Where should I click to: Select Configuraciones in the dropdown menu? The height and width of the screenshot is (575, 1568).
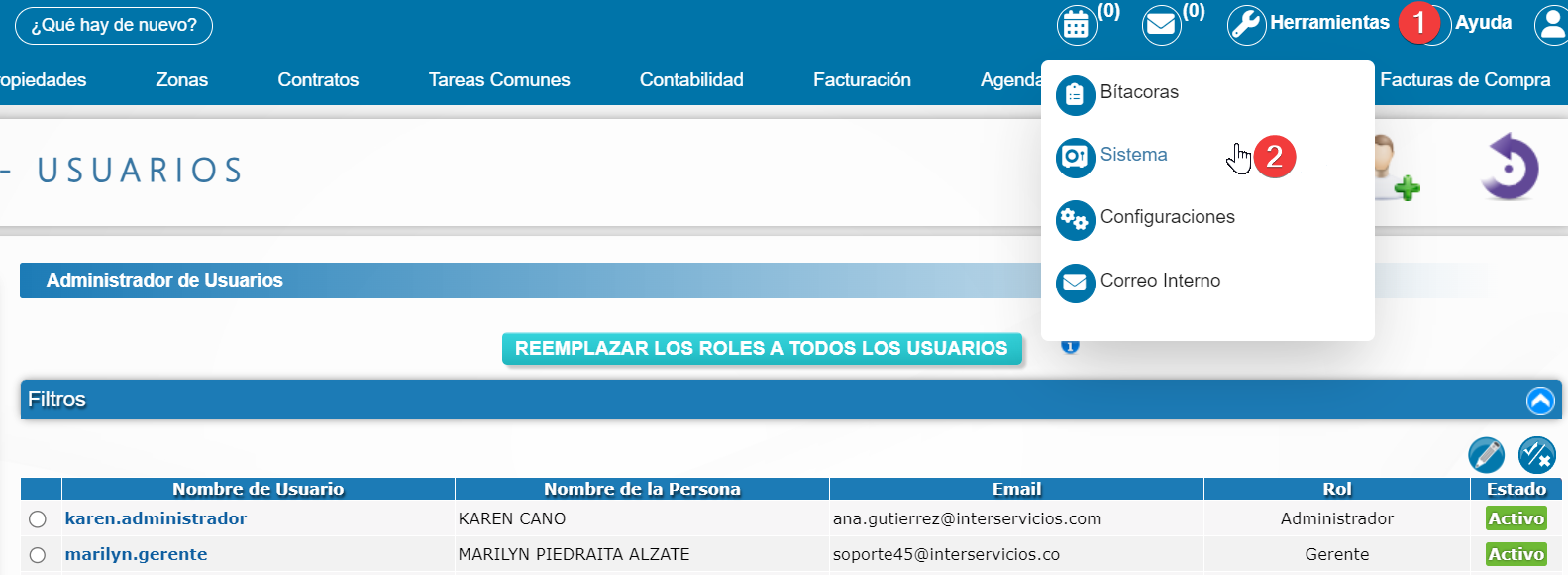click(x=1167, y=217)
